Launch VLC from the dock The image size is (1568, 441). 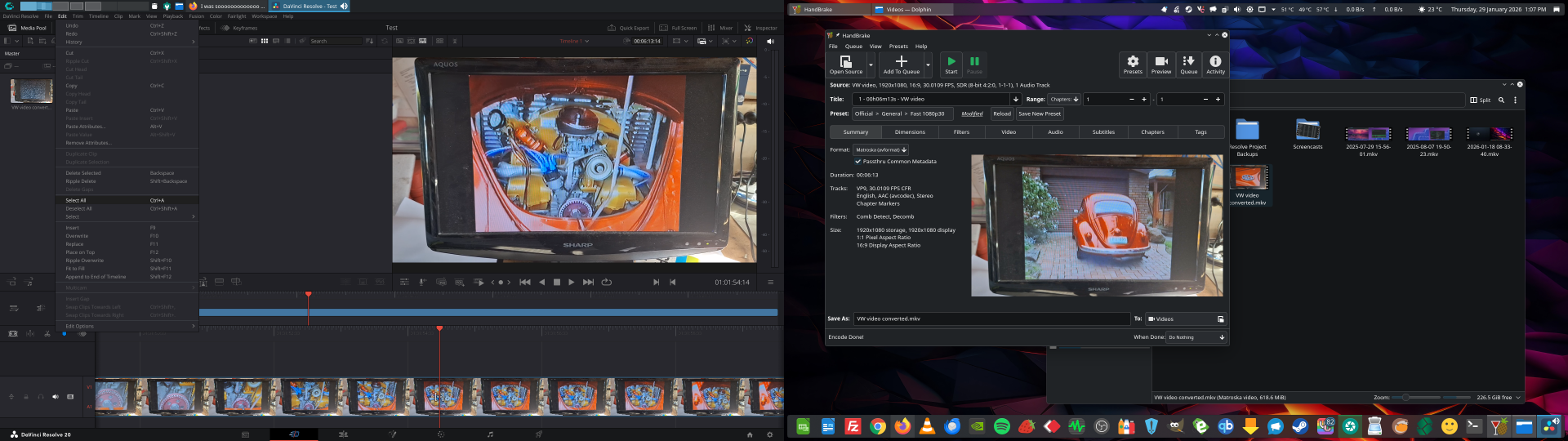click(x=927, y=426)
